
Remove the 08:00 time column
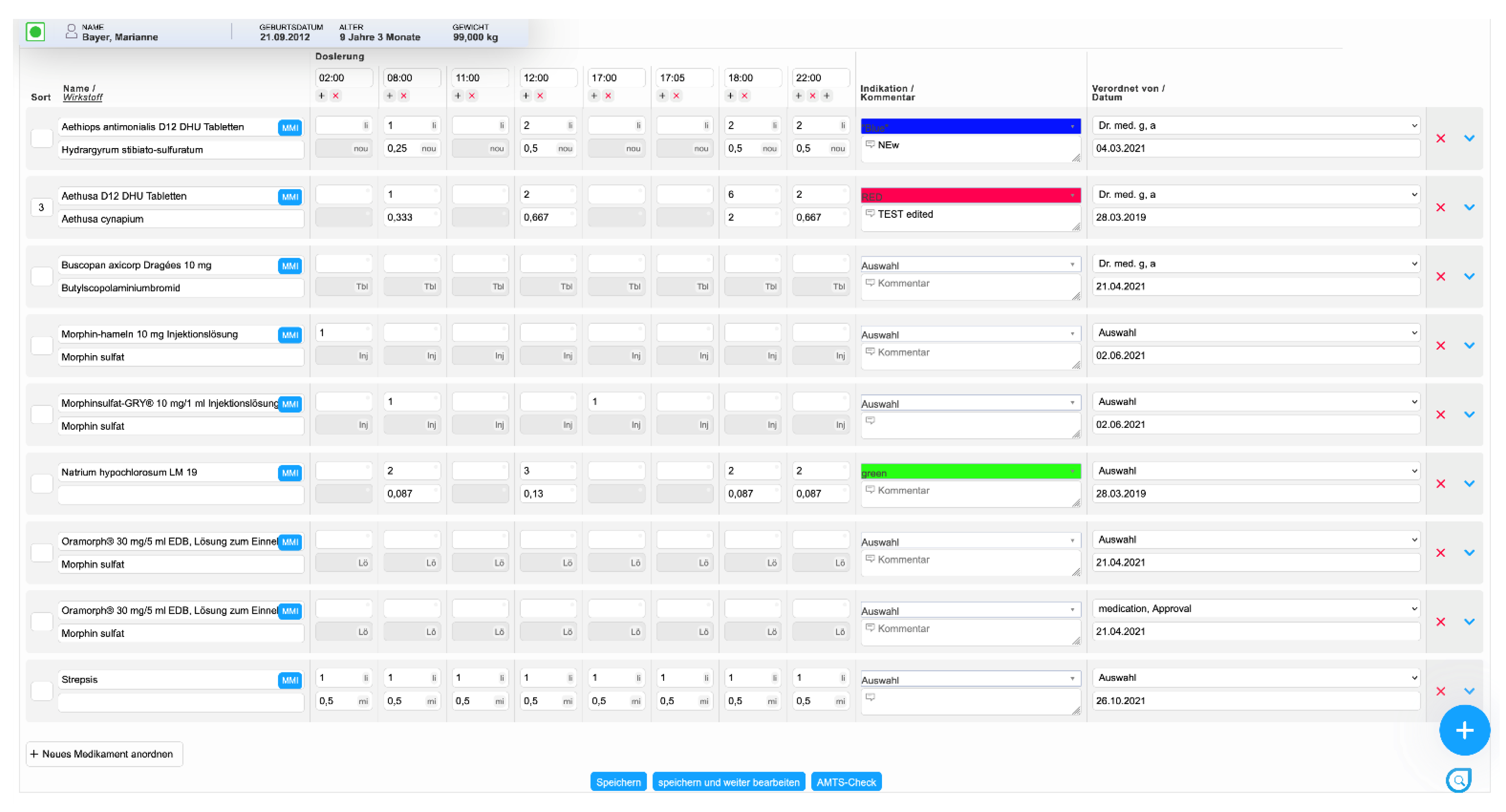pos(403,96)
